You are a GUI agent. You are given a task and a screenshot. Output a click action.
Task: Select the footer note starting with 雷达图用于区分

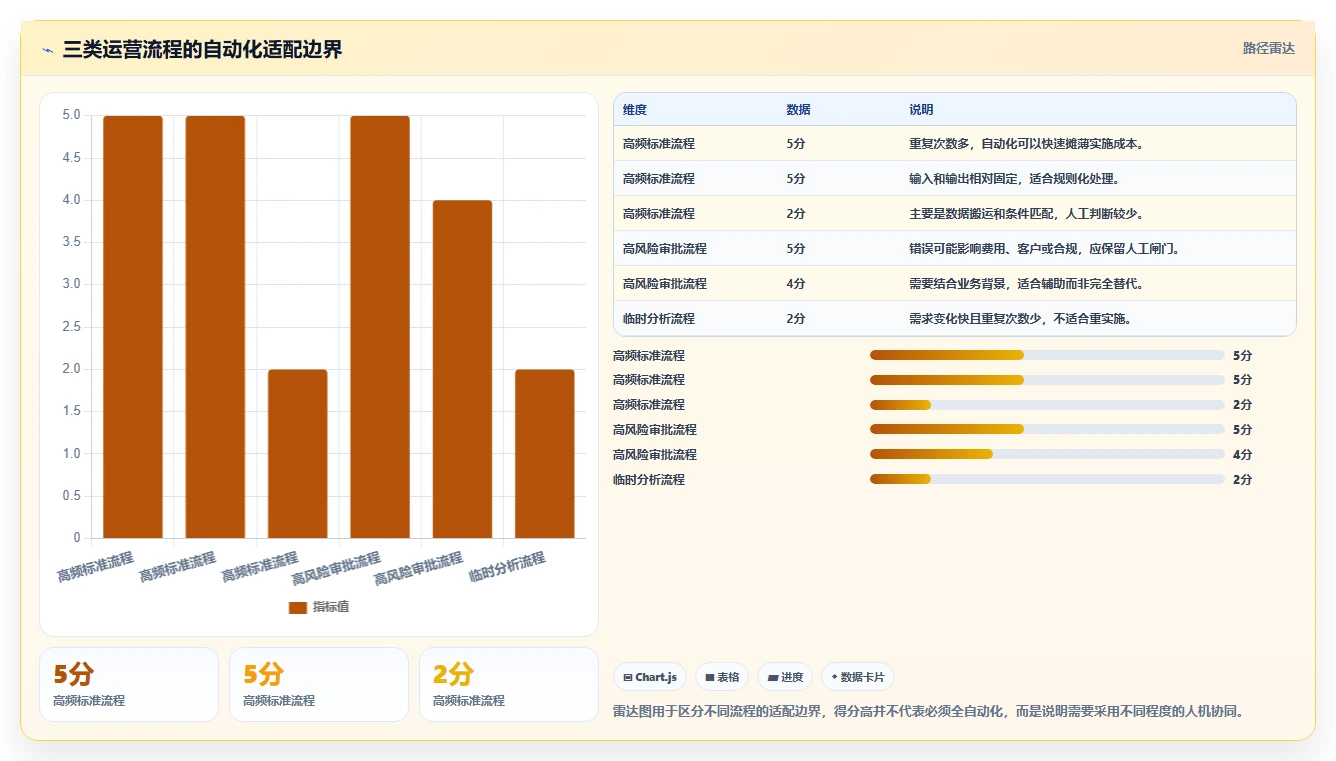(x=928, y=712)
